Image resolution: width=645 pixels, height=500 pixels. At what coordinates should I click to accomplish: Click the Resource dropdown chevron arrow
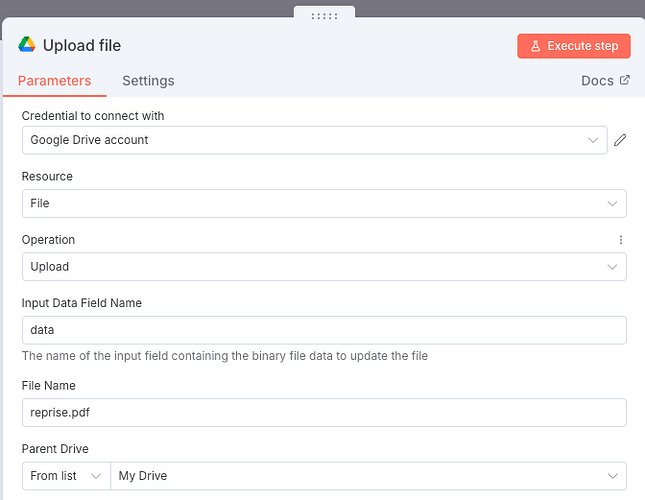[612, 203]
